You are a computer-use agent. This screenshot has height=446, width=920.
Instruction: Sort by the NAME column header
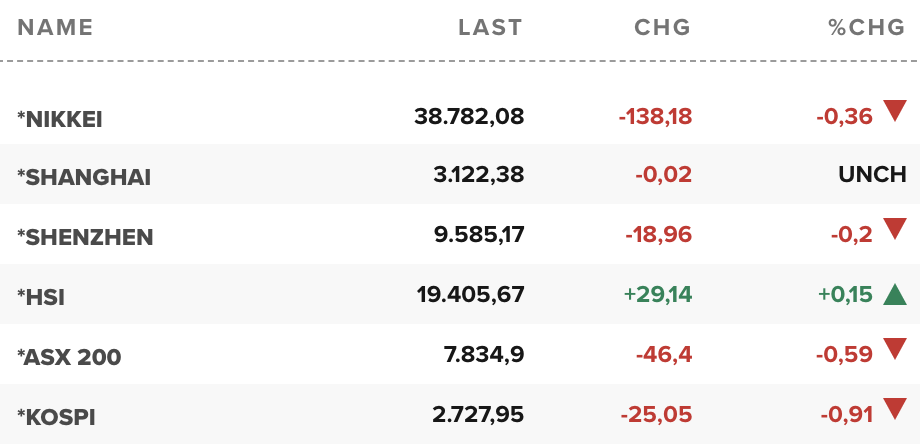[55, 28]
